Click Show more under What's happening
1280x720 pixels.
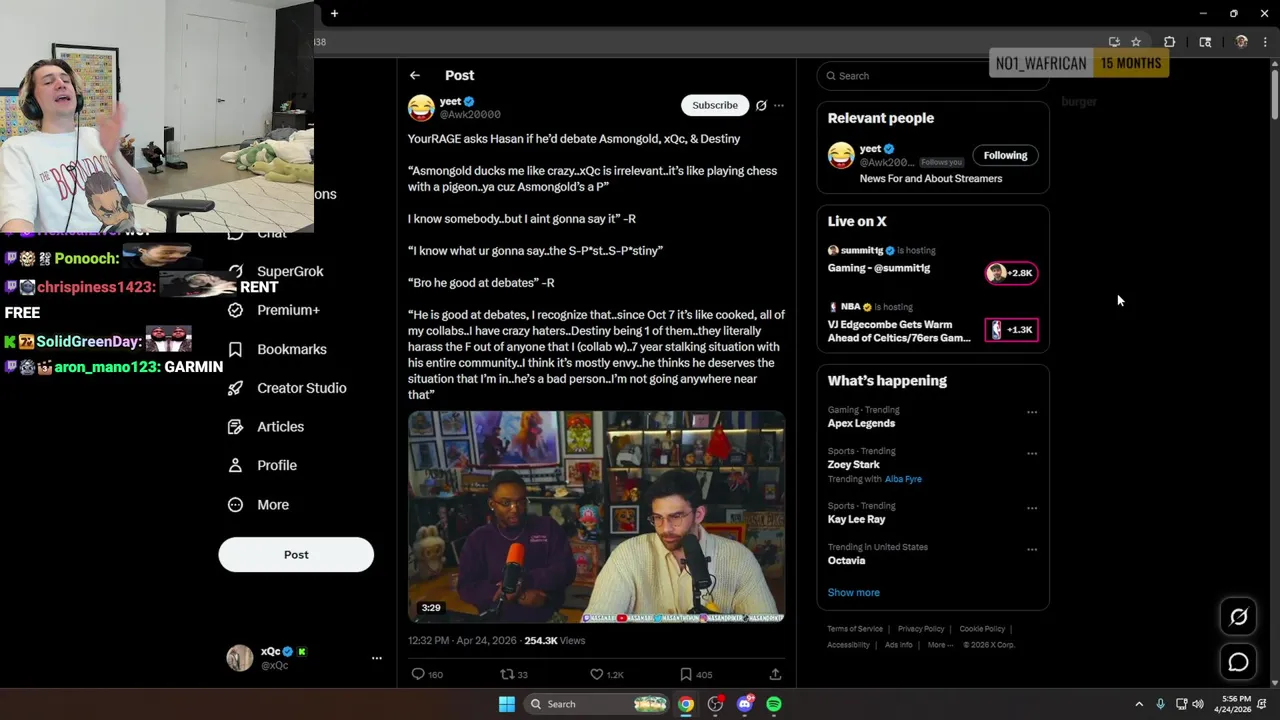[x=853, y=592]
